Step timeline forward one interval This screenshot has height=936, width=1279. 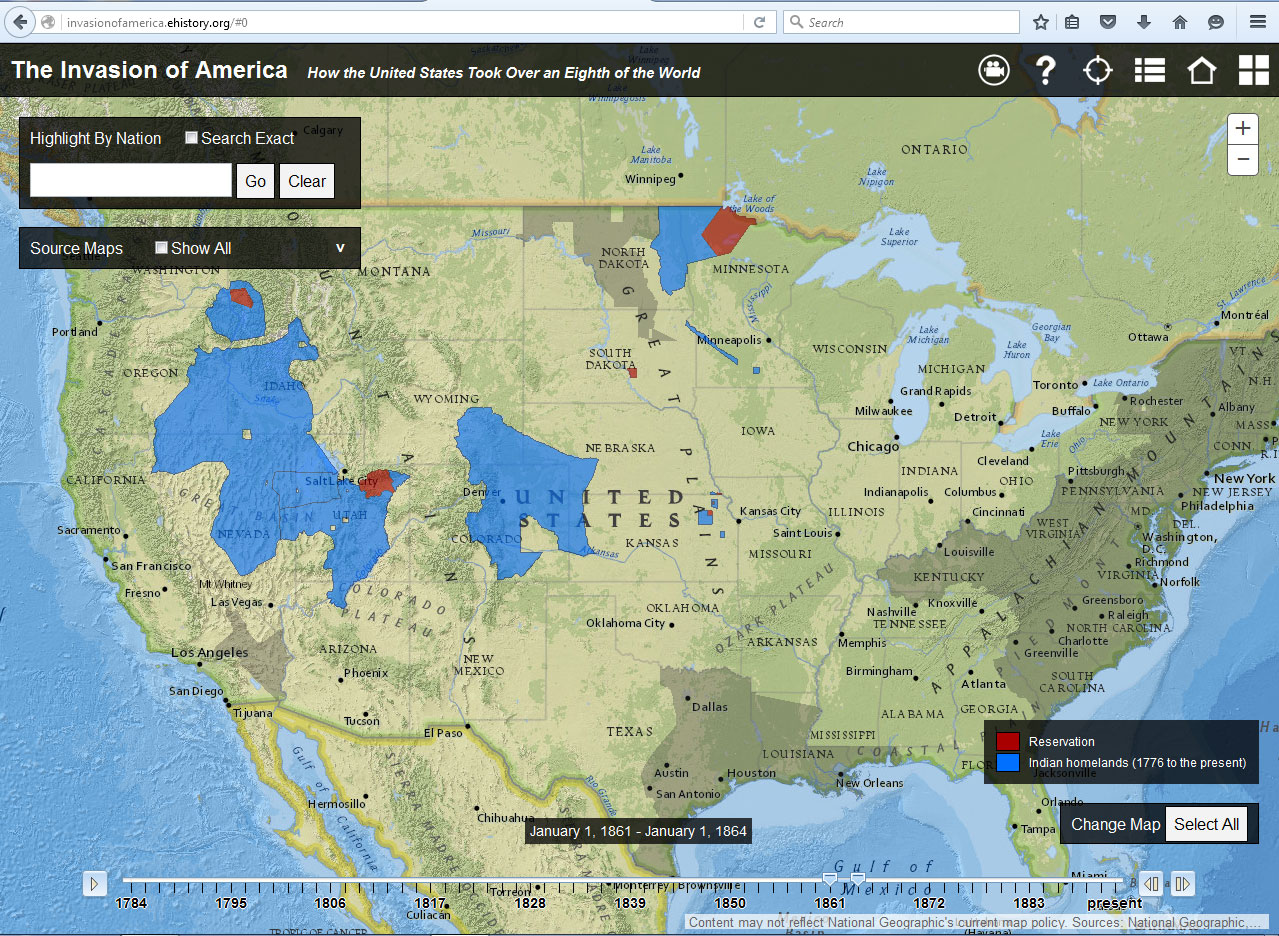[x=1182, y=883]
